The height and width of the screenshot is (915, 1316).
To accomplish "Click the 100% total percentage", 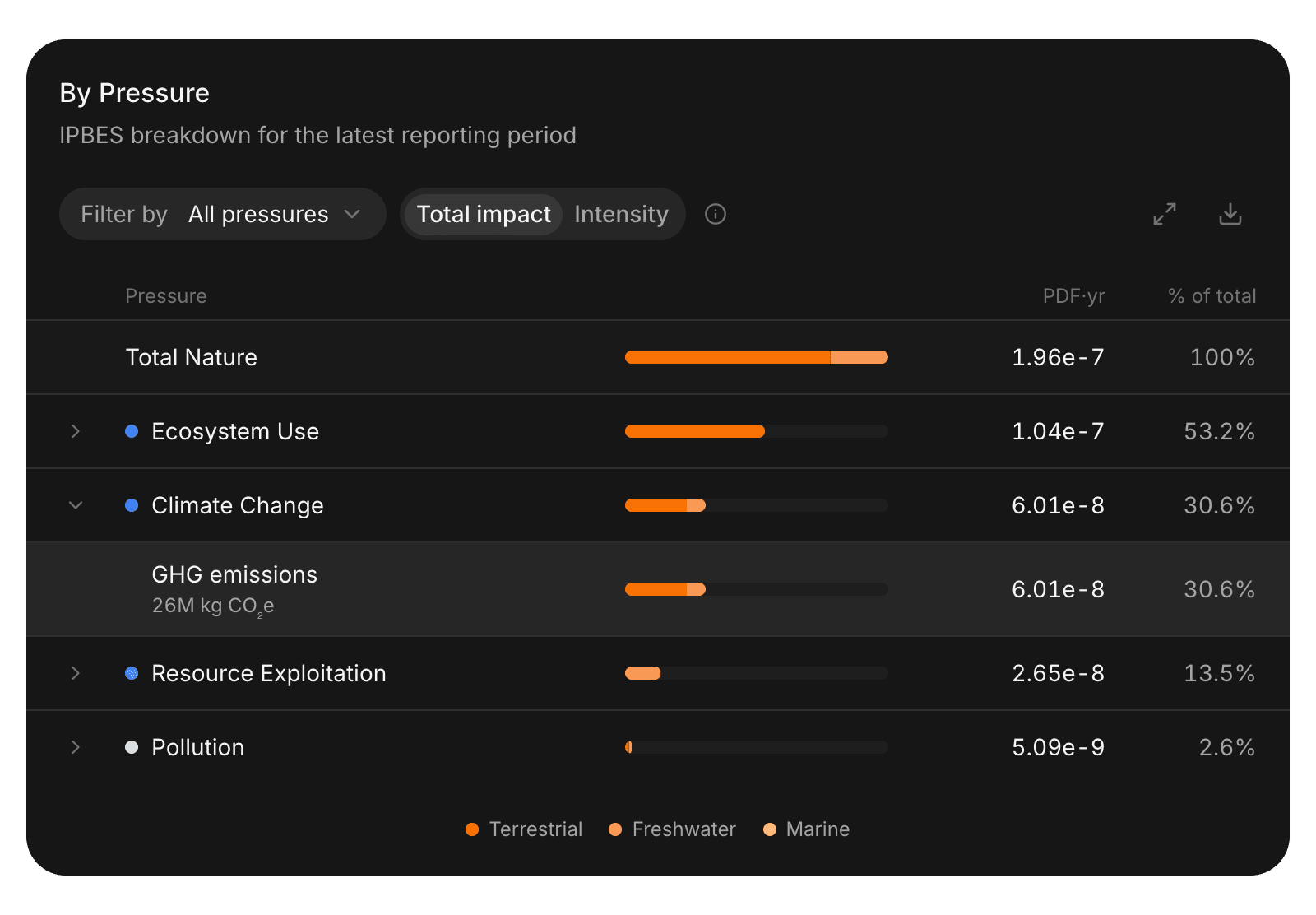I will coord(1223,357).
